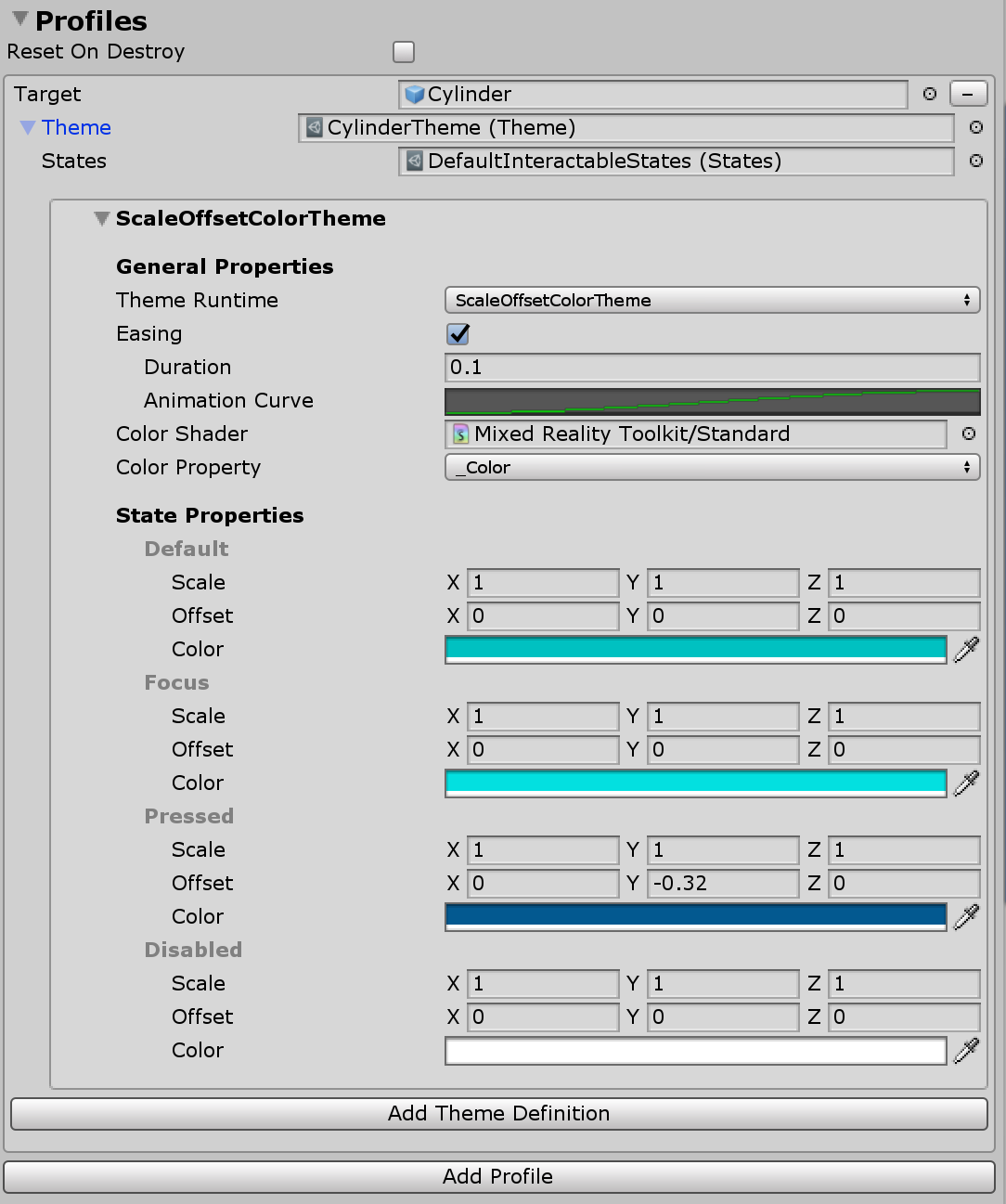Activate eyedropper for Pressed color
1006x1204 pixels.
click(967, 916)
